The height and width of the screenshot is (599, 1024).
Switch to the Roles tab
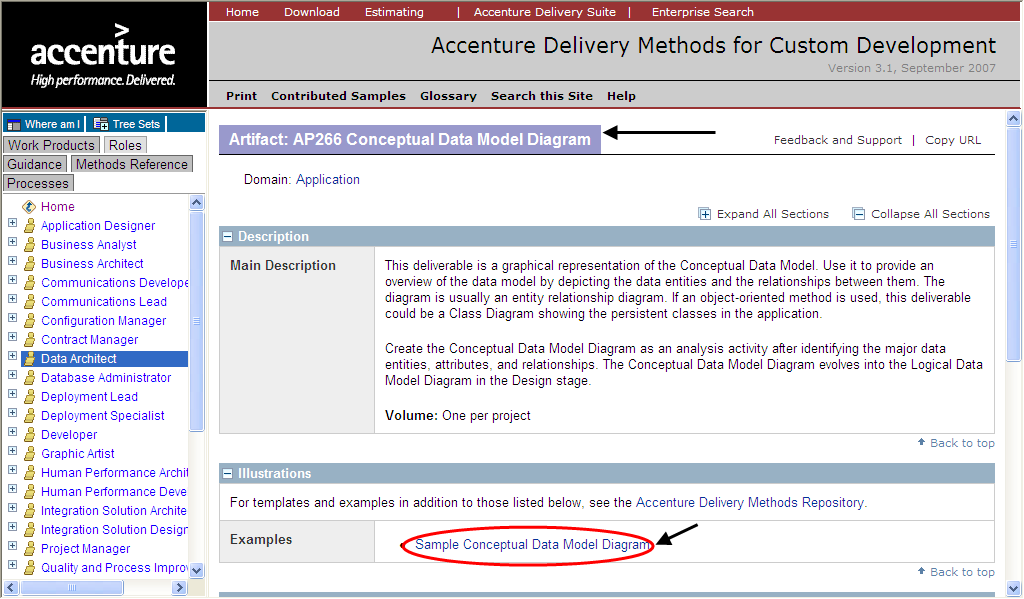(x=125, y=145)
